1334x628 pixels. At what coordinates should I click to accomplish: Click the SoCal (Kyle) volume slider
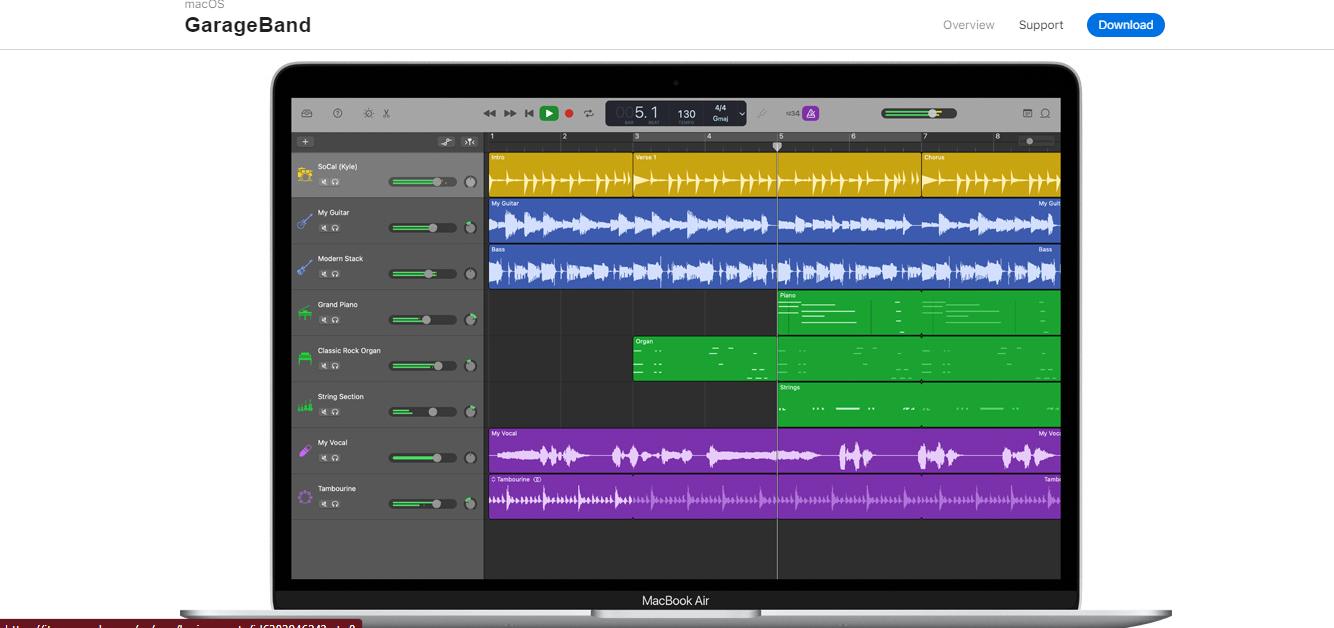[x=423, y=182]
